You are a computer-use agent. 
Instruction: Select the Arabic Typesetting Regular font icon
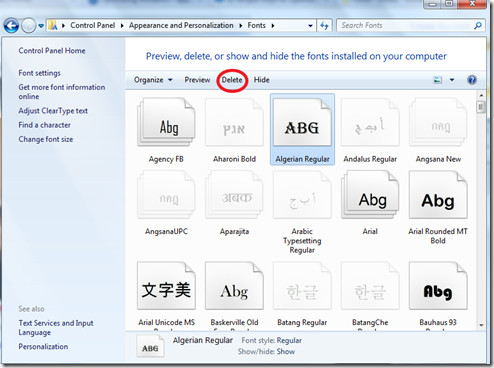(302, 195)
